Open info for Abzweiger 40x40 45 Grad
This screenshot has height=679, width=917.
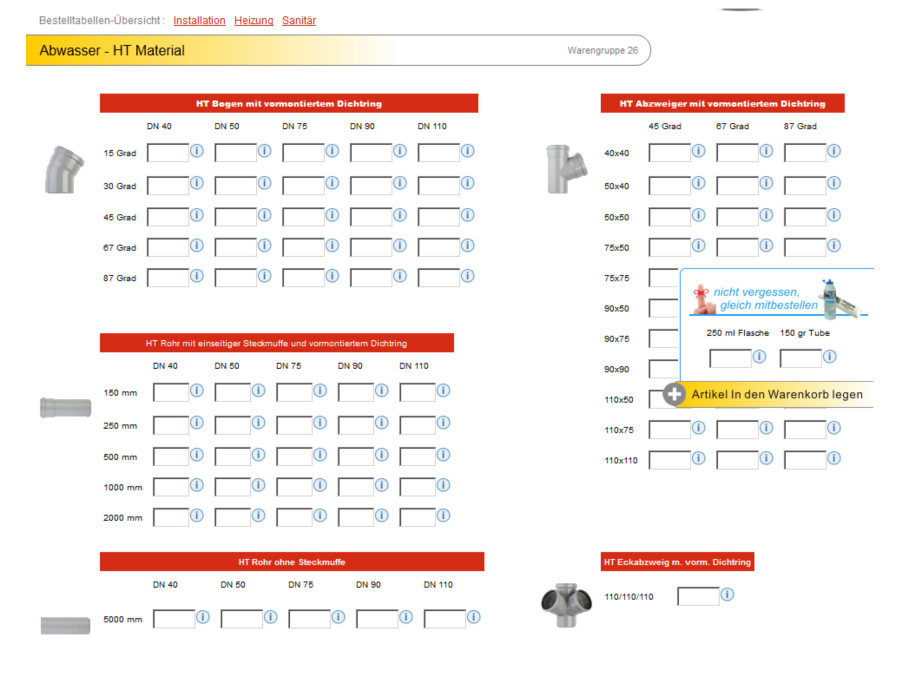tap(699, 151)
